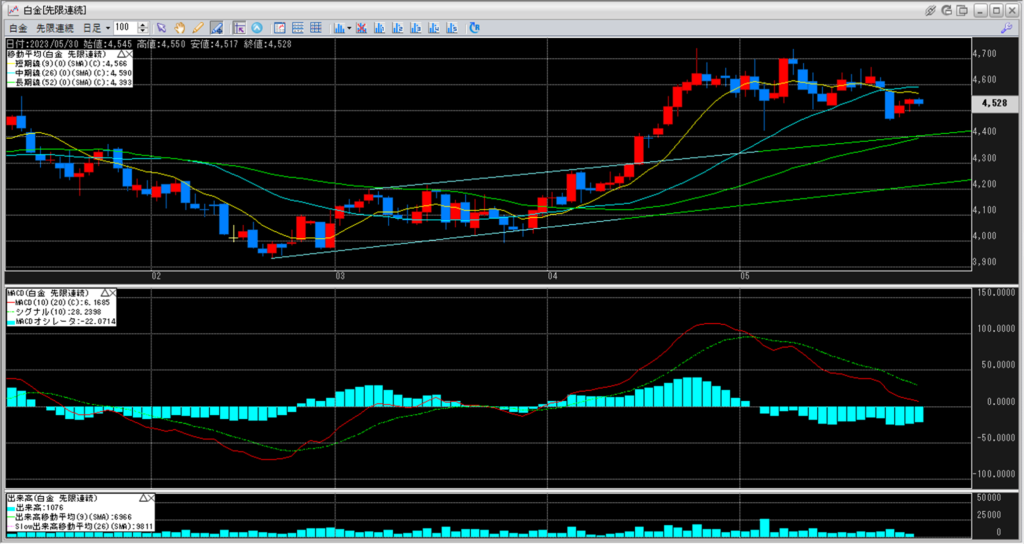
Task: Collapse the volume panel legend triangle
Action: pyautogui.click(x=143, y=497)
